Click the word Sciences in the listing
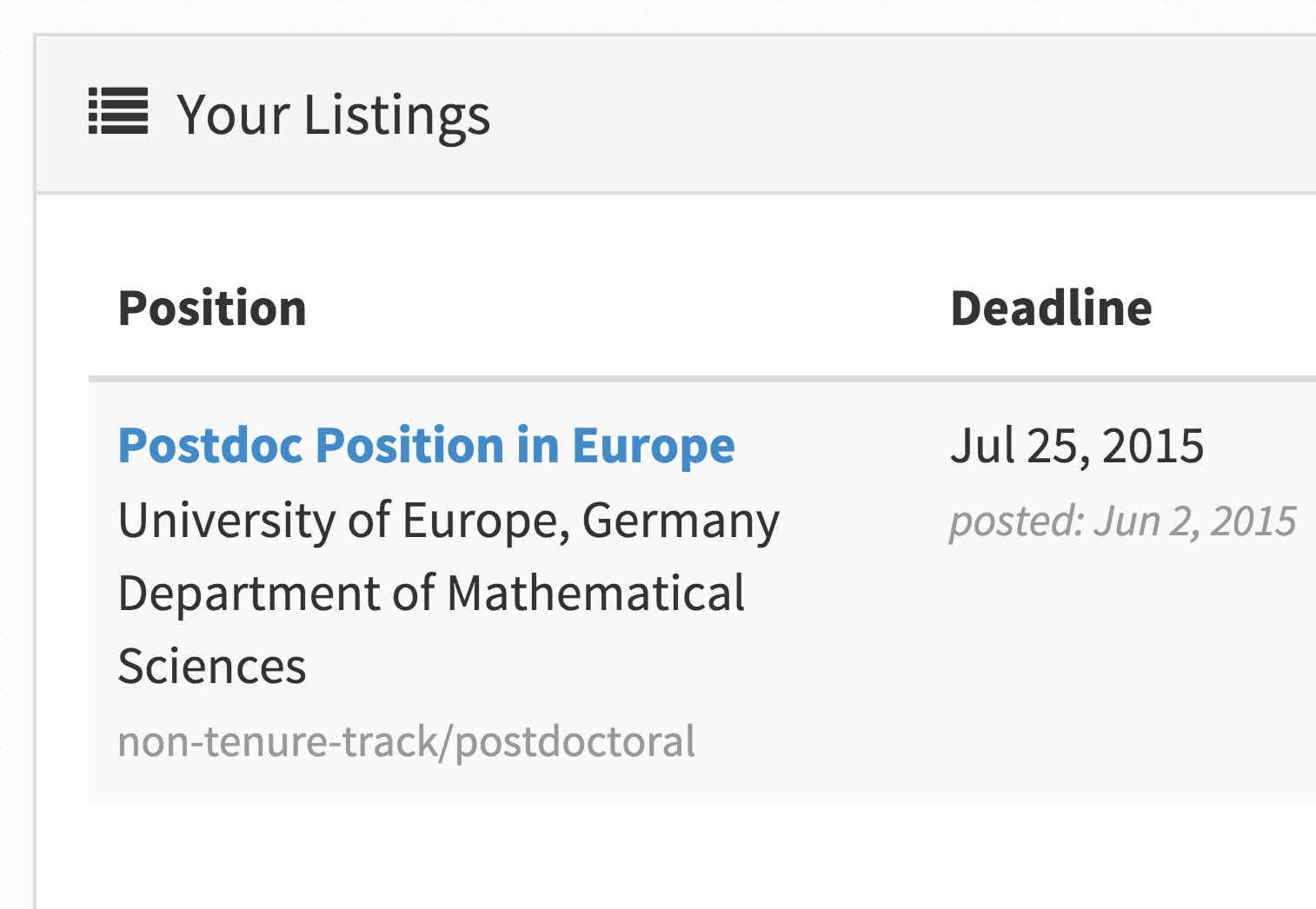 [212, 667]
